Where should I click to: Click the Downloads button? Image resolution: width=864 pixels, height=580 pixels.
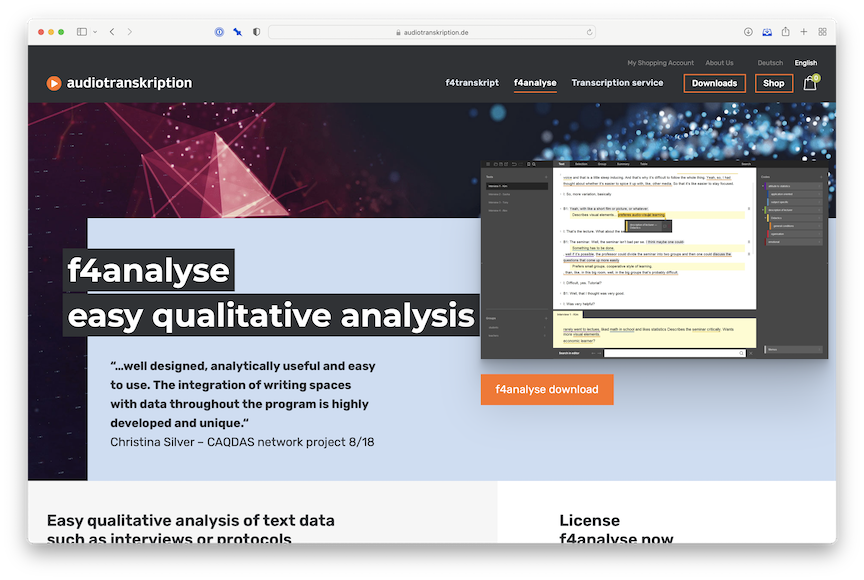click(715, 83)
